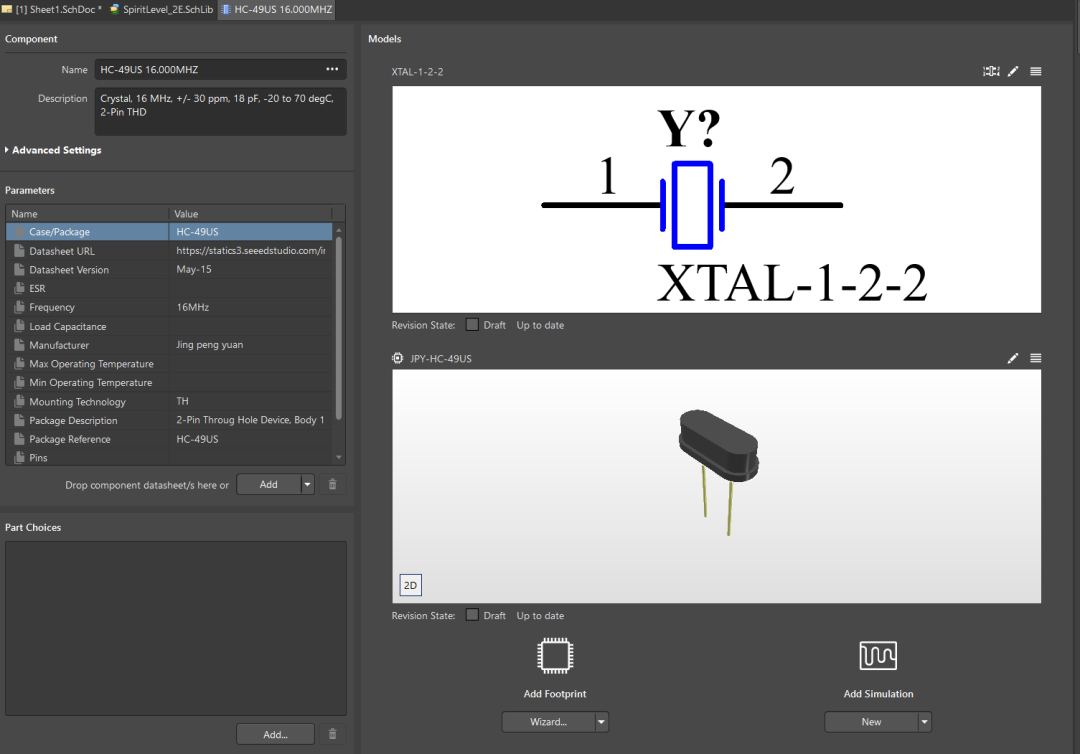1080x754 pixels.
Task: Delete parameter with trash icon near Add
Action: pyautogui.click(x=332, y=485)
